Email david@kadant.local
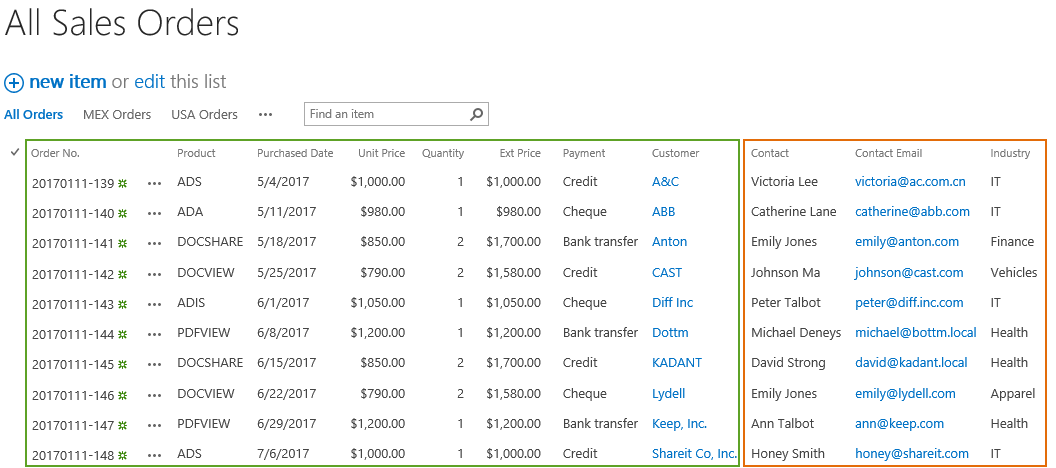 pyautogui.click(x=911, y=363)
